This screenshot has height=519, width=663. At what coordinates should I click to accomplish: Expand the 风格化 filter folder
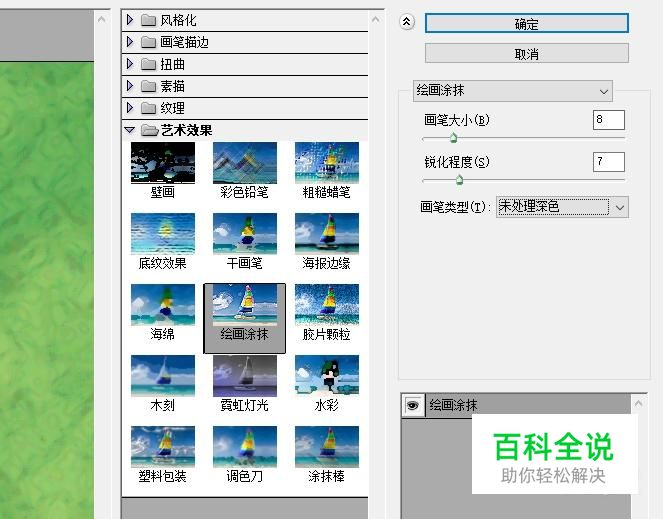[130, 19]
